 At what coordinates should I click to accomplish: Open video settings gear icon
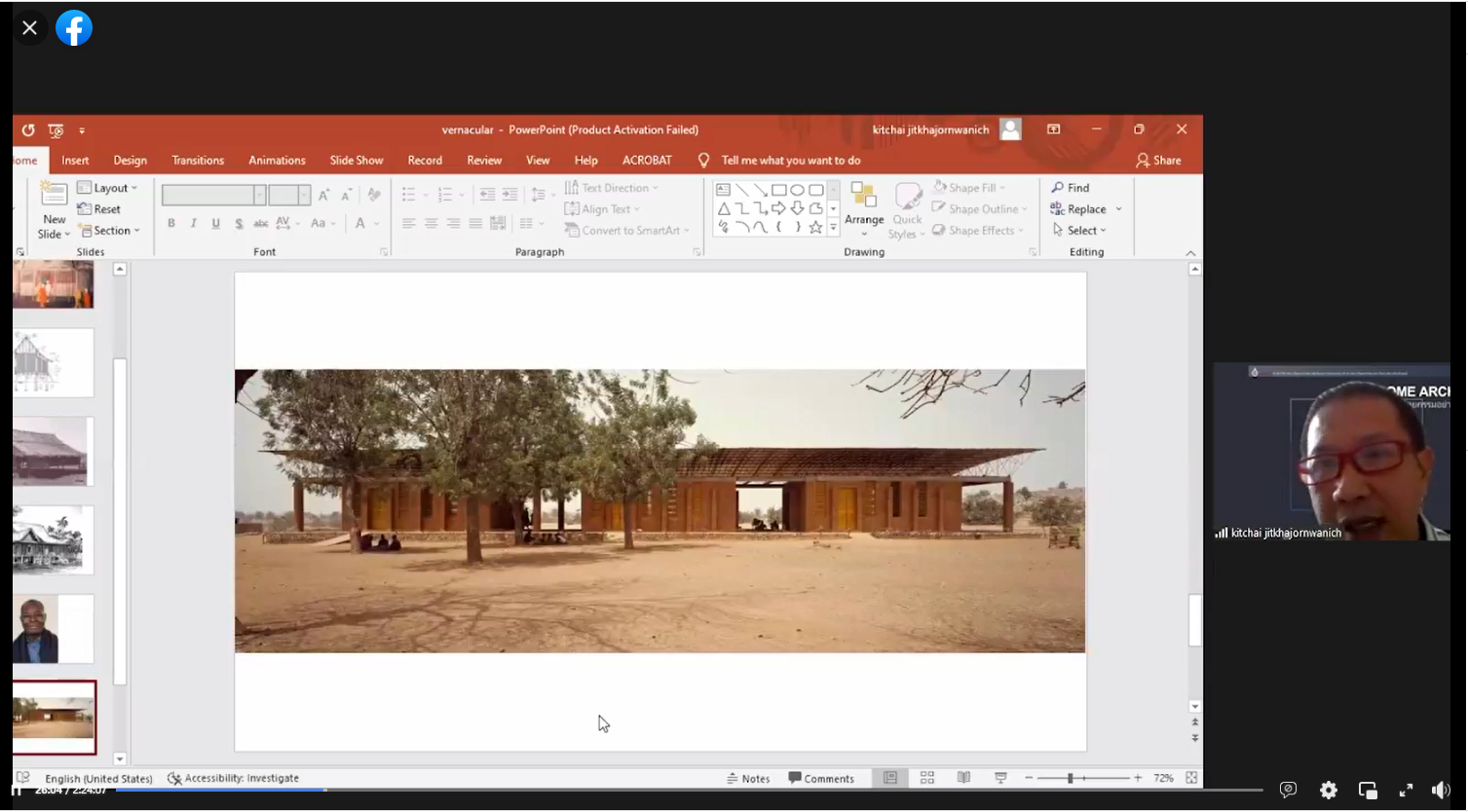[1328, 790]
